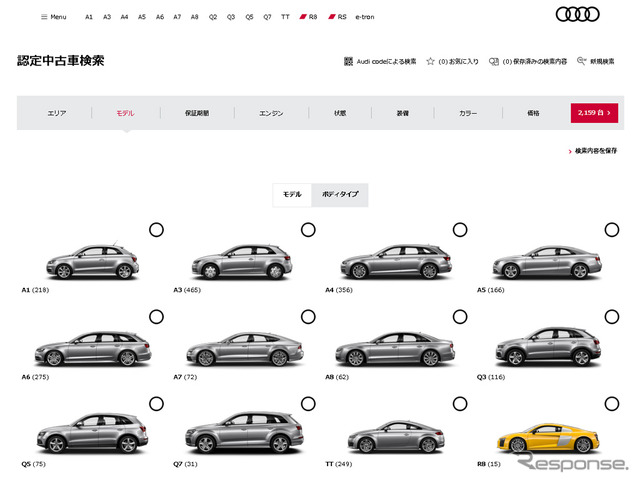Select the Q7 model radio circle
640x483 pixels.
point(308,404)
